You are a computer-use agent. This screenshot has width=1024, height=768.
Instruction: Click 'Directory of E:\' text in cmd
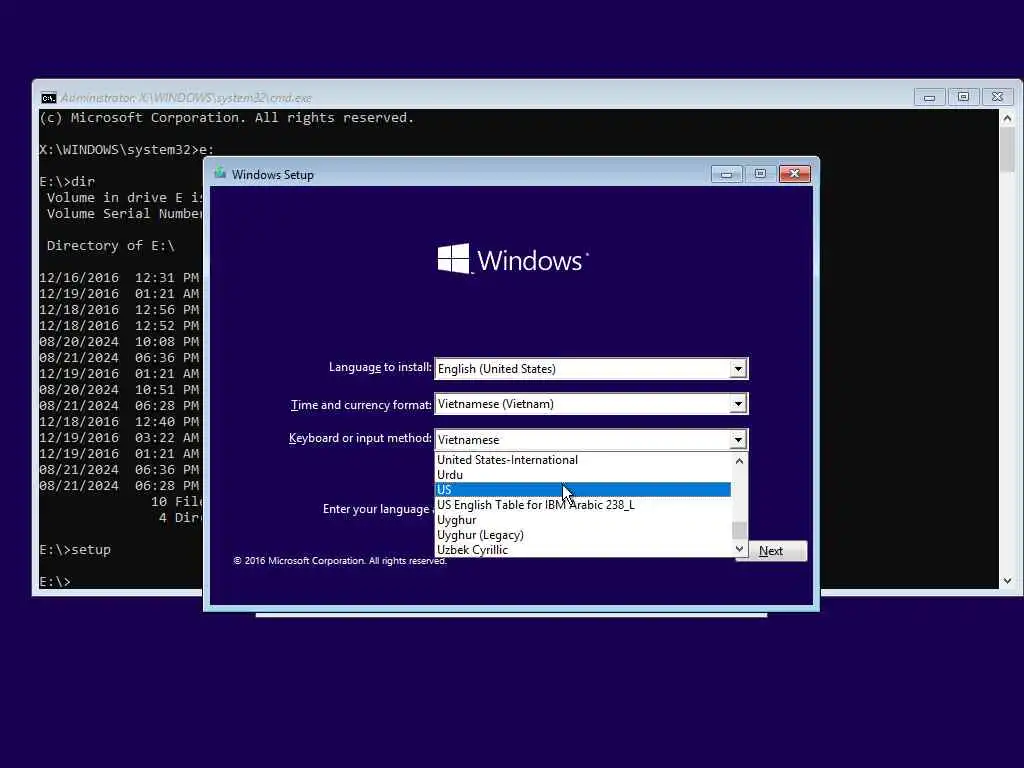pos(111,246)
